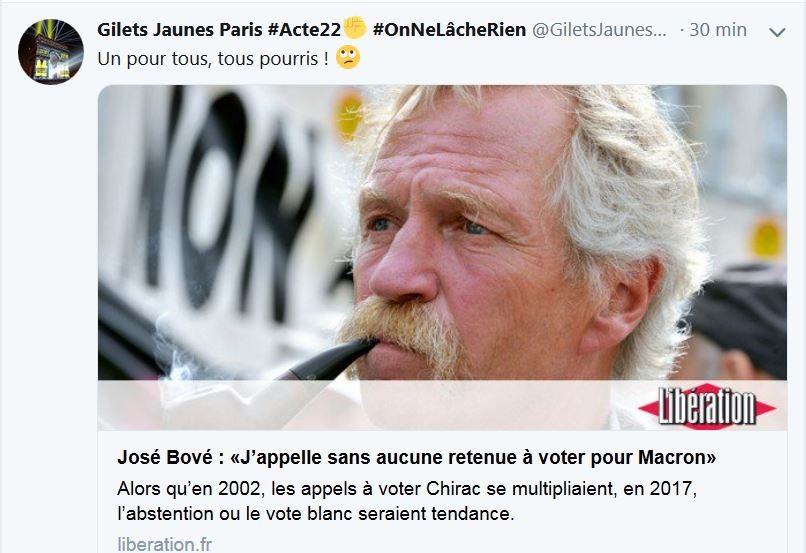This screenshot has height=553, width=806.
Task: Click the eye-rolling emoji in the tweet
Action: point(348,57)
